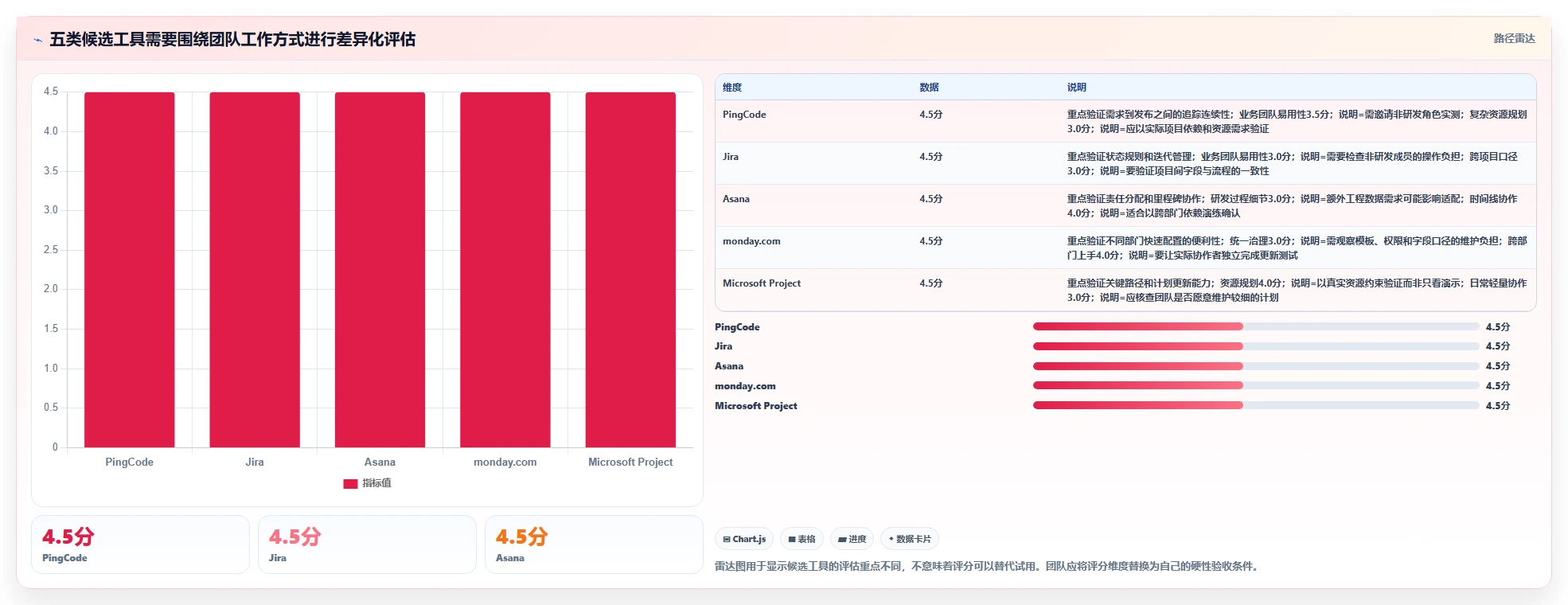Click the monday.com progress bar

pos(1256,385)
